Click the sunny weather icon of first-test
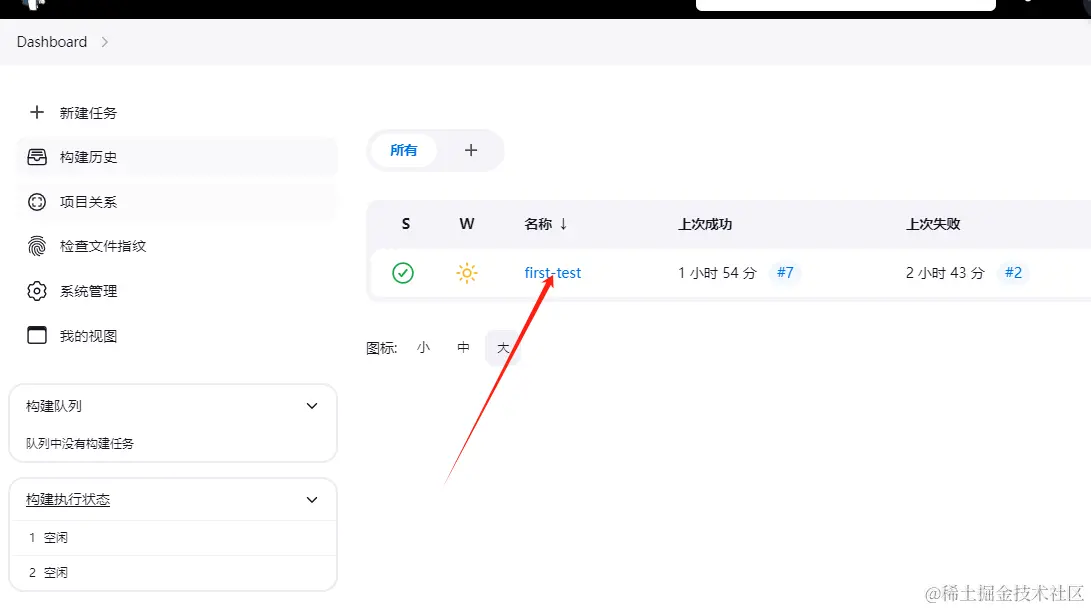This screenshot has width=1091, height=610. 467,273
